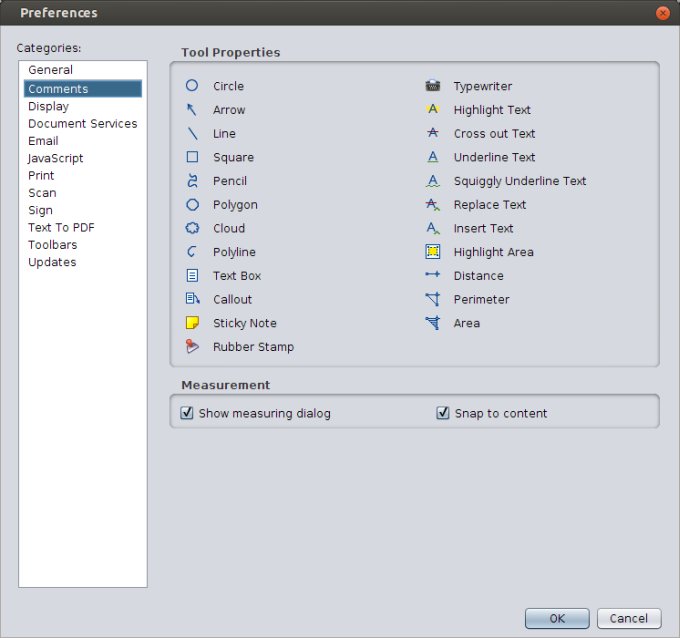Click the Polyline label

point(234,252)
